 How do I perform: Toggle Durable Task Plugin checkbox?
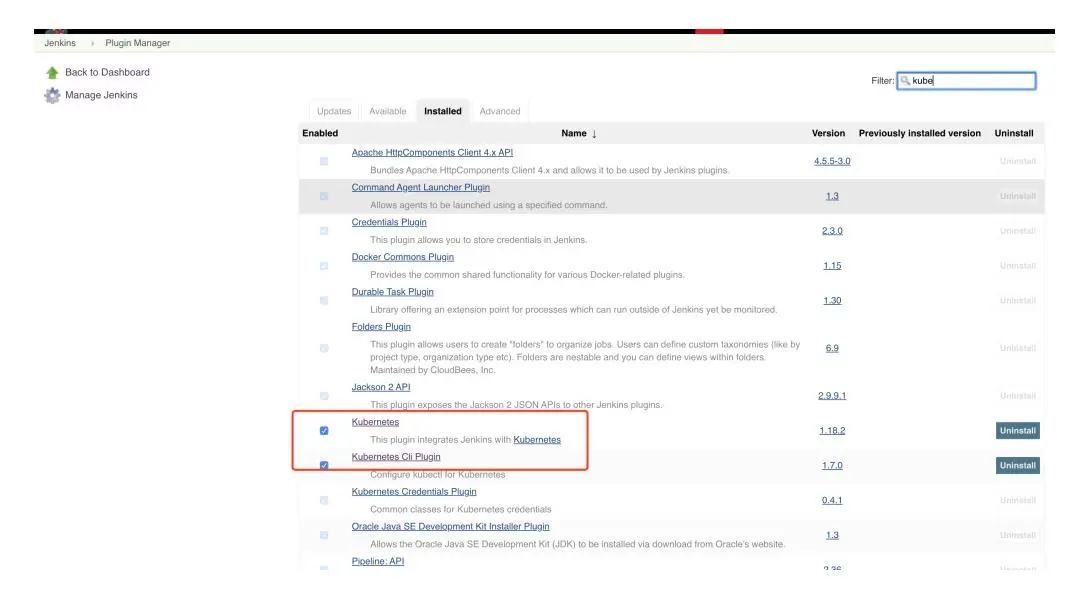(x=324, y=301)
